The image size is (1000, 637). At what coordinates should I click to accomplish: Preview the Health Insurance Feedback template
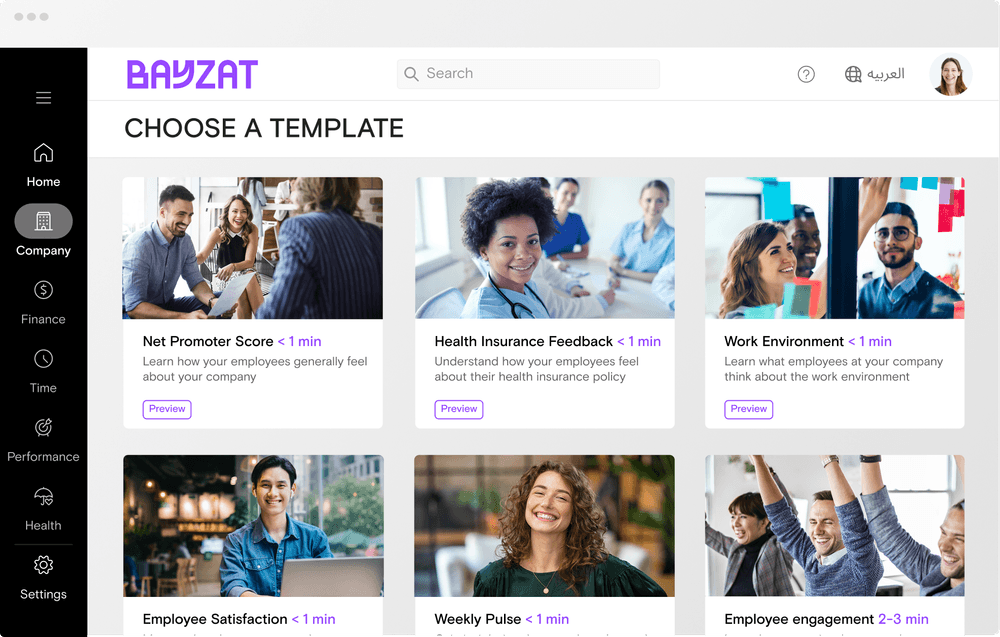point(459,409)
